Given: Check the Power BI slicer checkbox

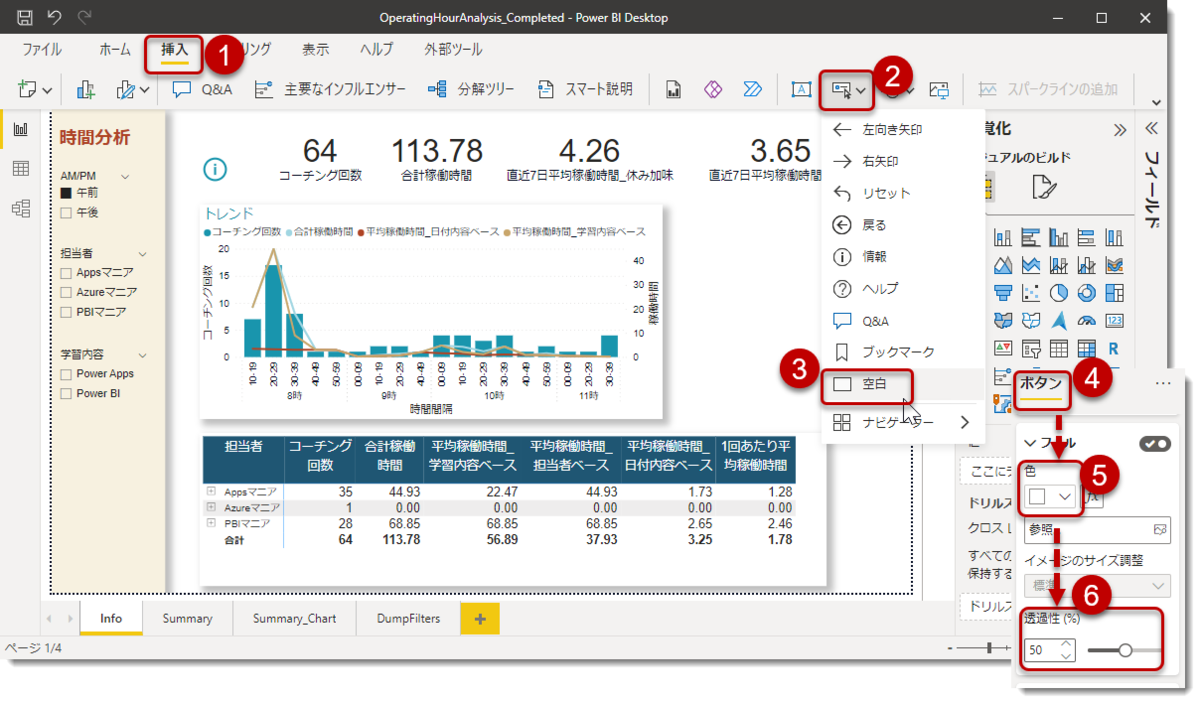Looking at the screenshot, I should click(x=66, y=394).
